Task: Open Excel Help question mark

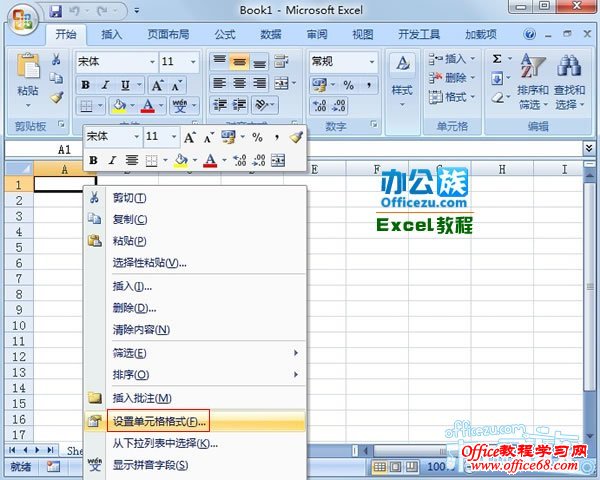Action: [529, 35]
